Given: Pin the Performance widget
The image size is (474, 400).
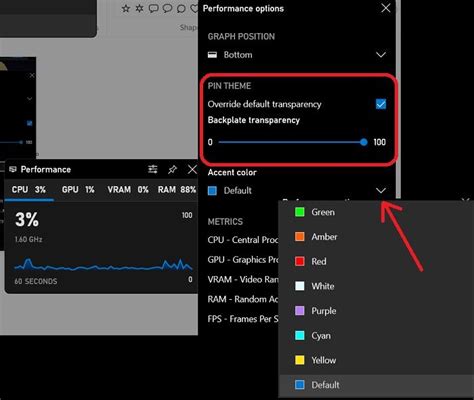Looking at the screenshot, I should (172, 170).
